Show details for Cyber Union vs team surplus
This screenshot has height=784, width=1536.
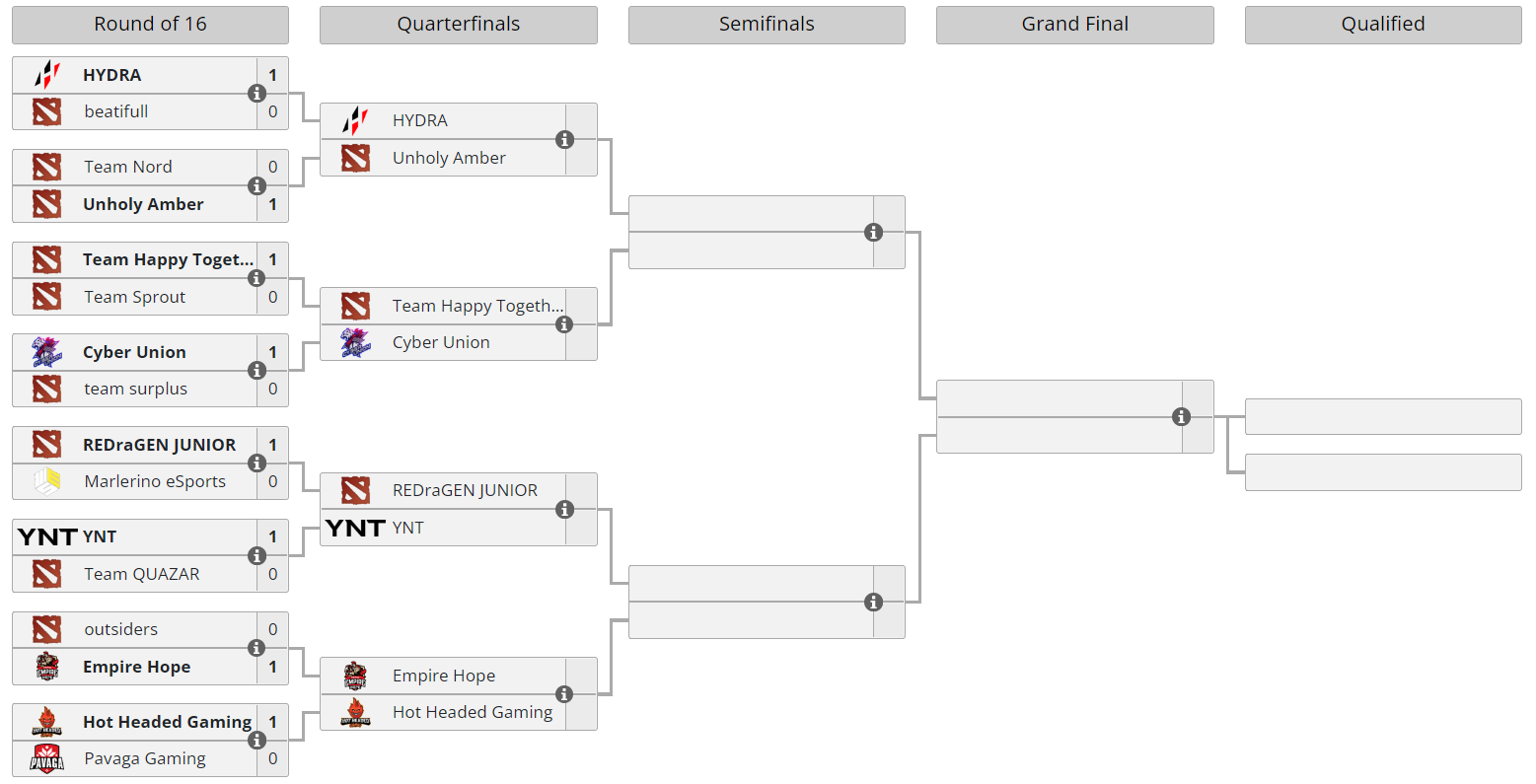tap(256, 371)
